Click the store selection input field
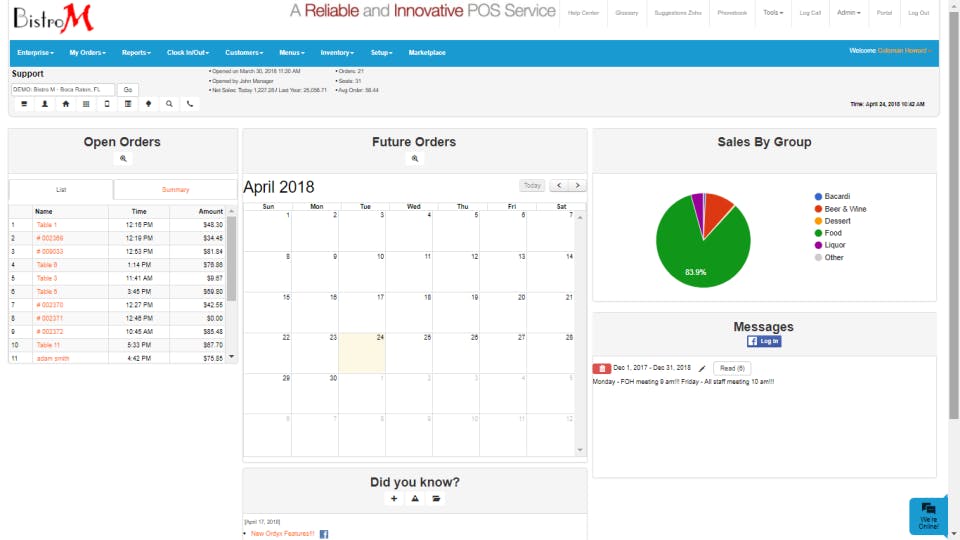The image size is (960, 540). pyautogui.click(x=62, y=89)
